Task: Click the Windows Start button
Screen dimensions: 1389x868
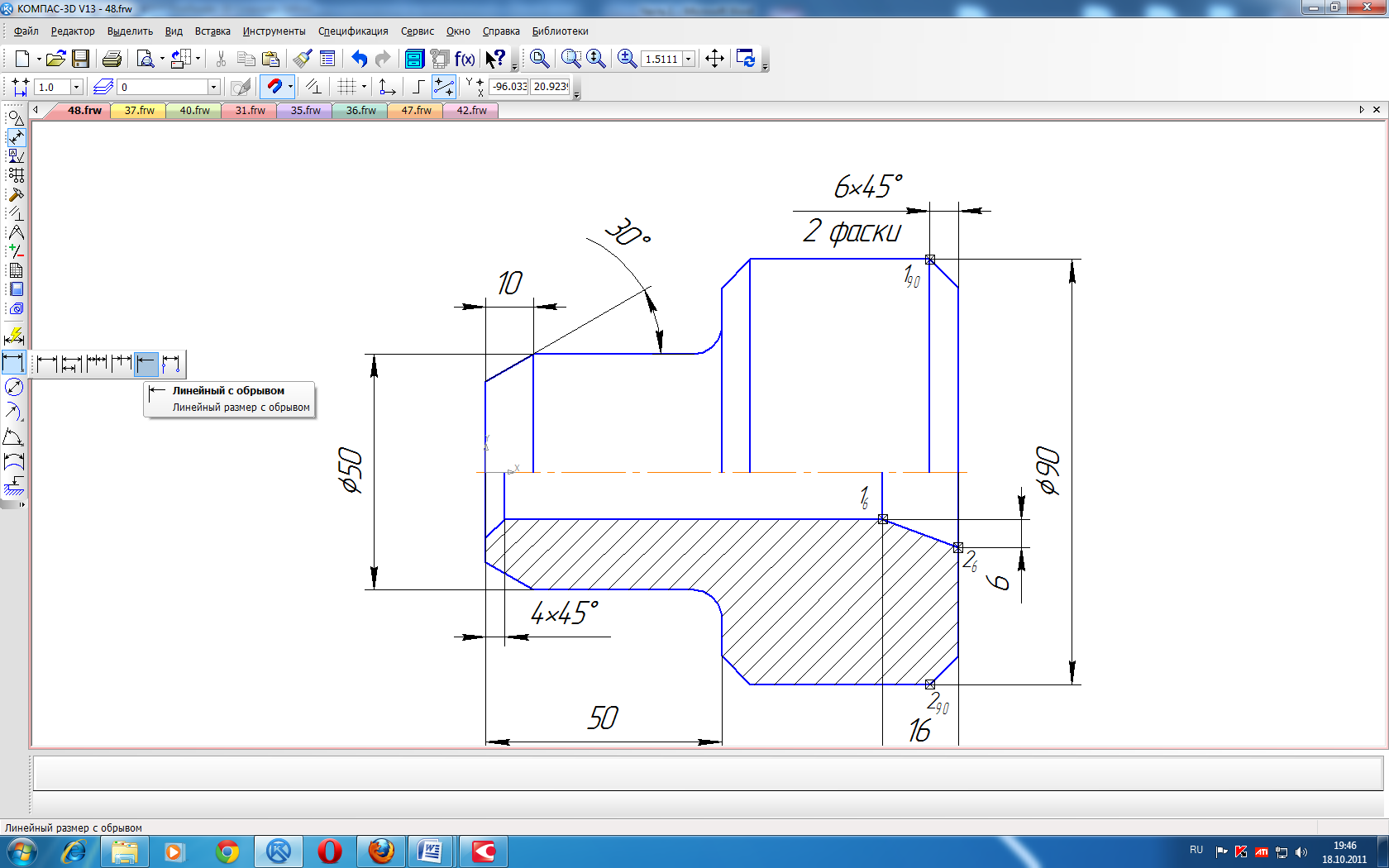Action: (x=21, y=851)
